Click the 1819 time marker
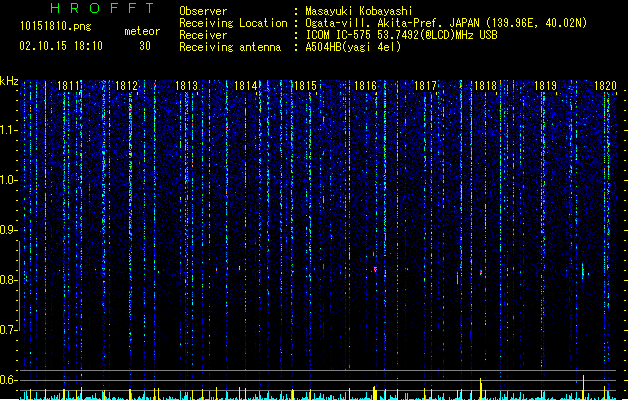Viewport: 629px width, 400px height. tap(546, 86)
